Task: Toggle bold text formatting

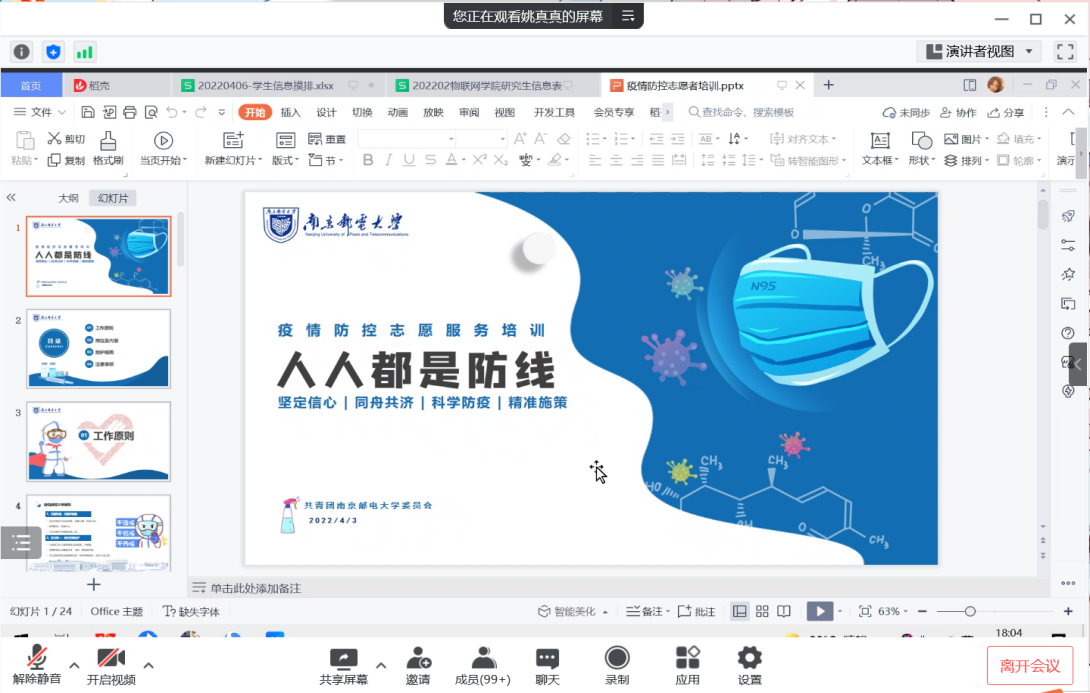Action: 368,160
